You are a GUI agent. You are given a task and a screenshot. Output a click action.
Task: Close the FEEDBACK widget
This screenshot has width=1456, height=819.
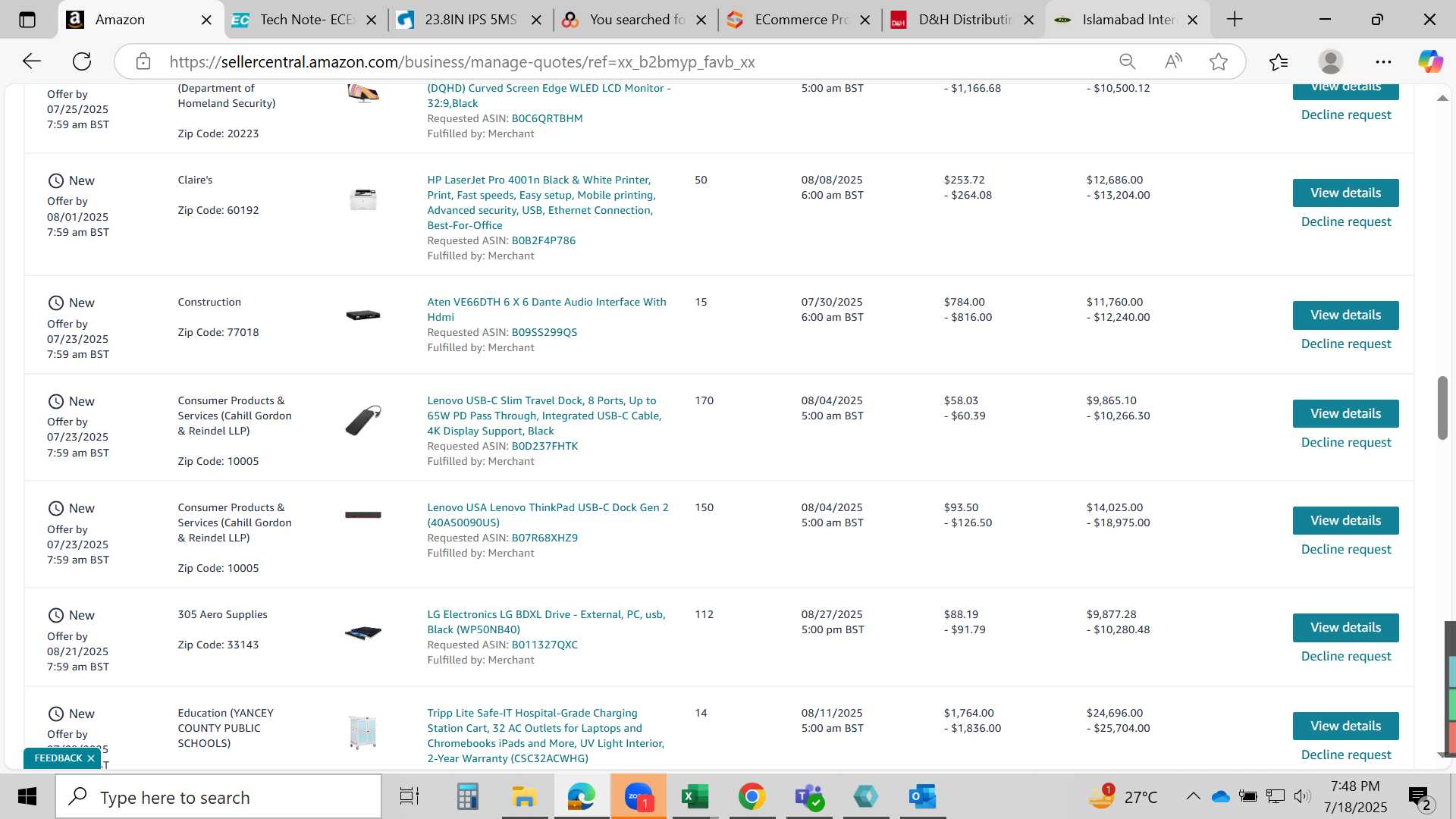point(91,758)
